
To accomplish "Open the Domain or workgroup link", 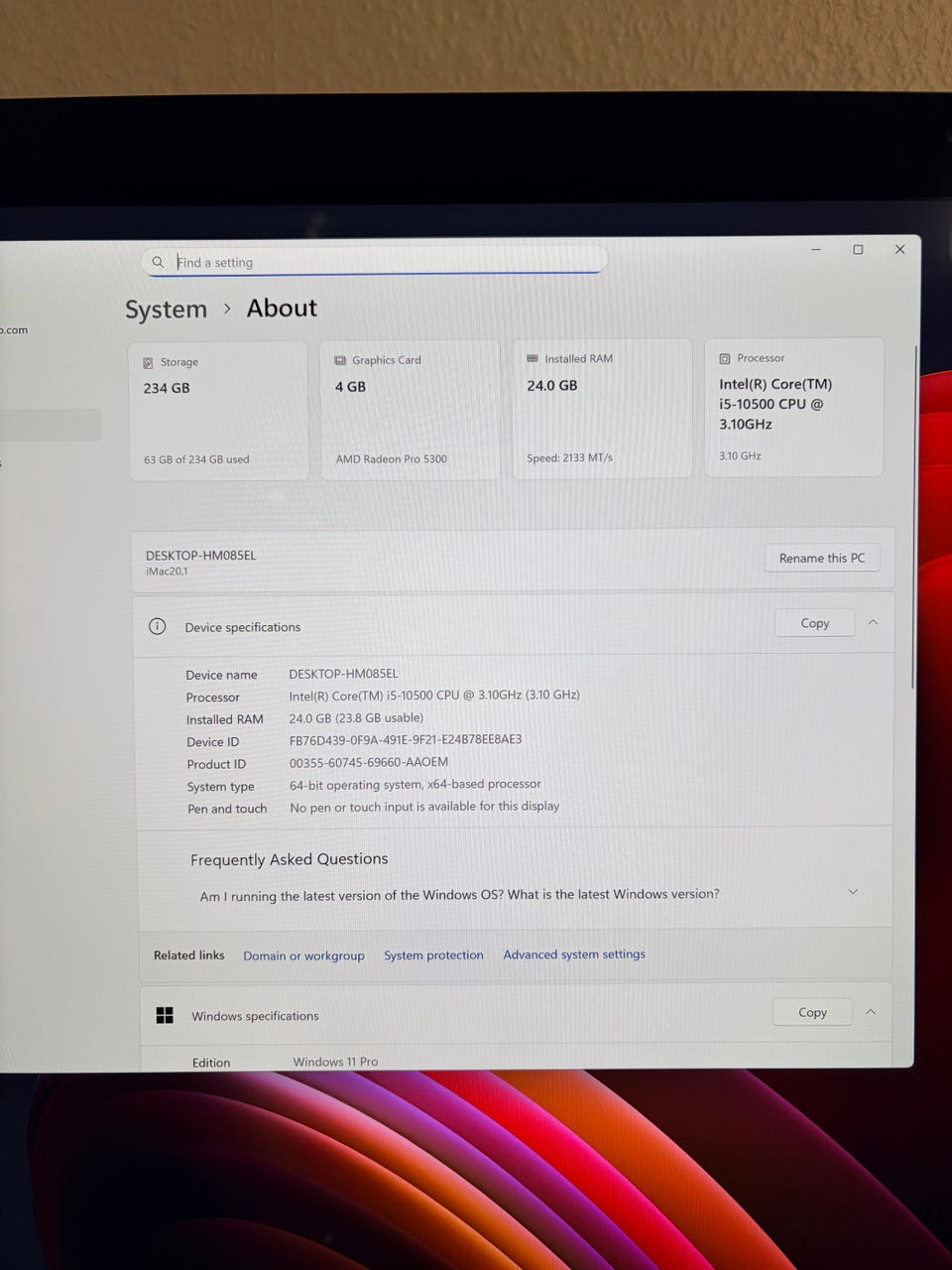I will [x=303, y=955].
